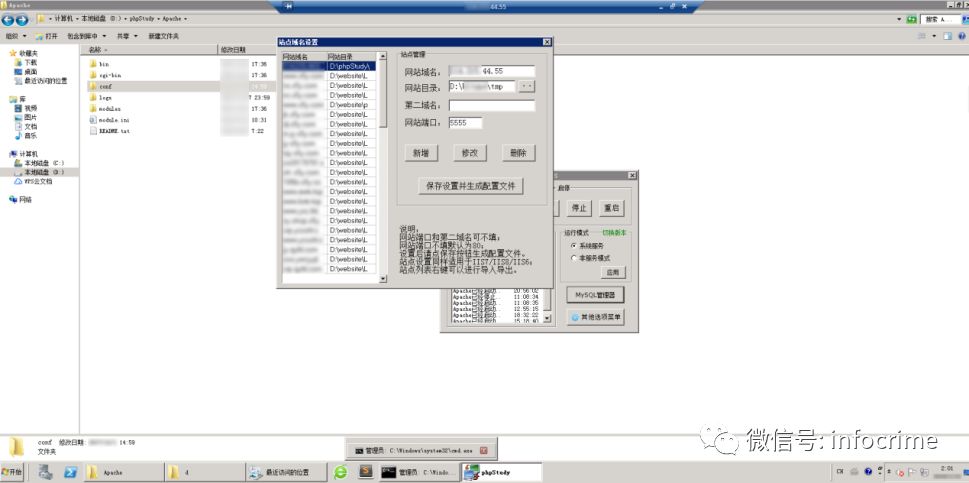This screenshot has height=483, width=969.
Task: Switch to cmd 管理员 taskbar item
Action: tap(420, 472)
